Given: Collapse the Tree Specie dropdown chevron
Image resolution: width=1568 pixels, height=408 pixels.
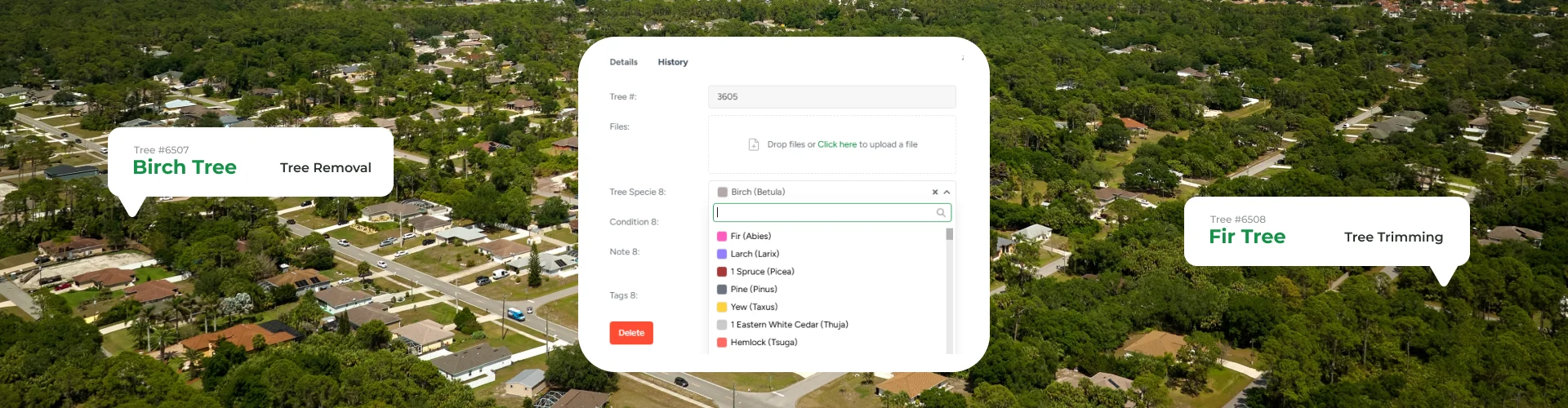Looking at the screenshot, I should (947, 193).
